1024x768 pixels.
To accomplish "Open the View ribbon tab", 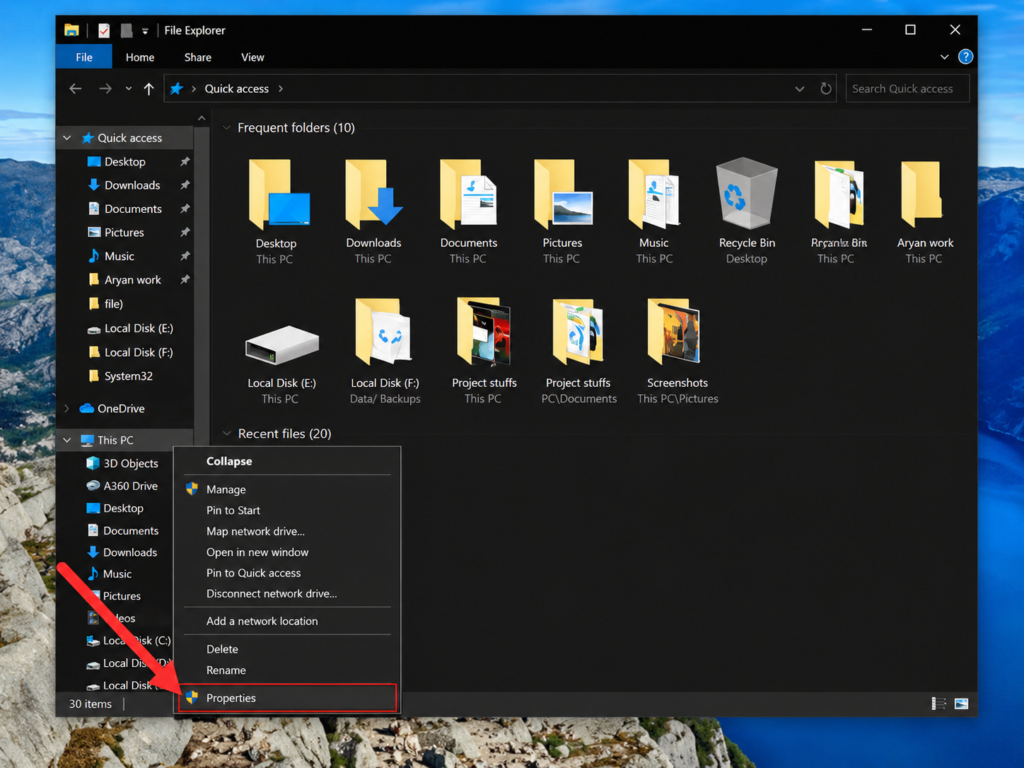I will tap(253, 57).
